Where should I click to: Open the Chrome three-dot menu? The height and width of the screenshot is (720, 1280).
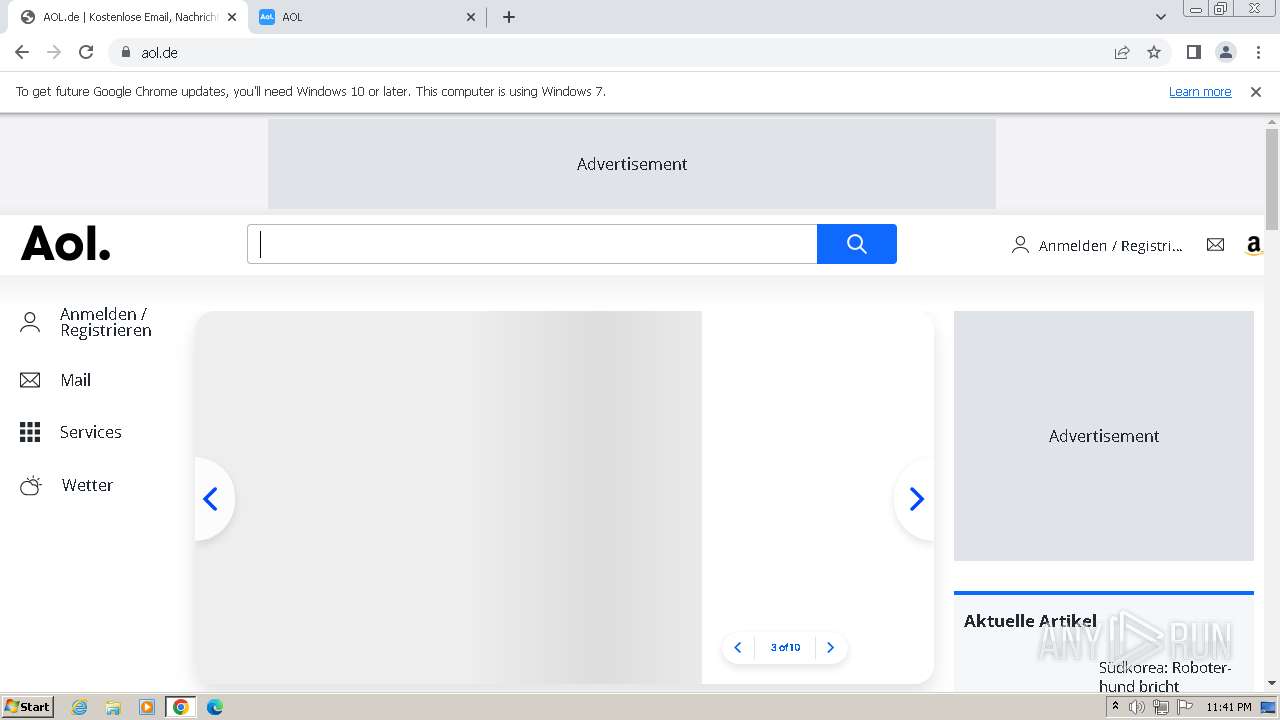pos(1259,52)
